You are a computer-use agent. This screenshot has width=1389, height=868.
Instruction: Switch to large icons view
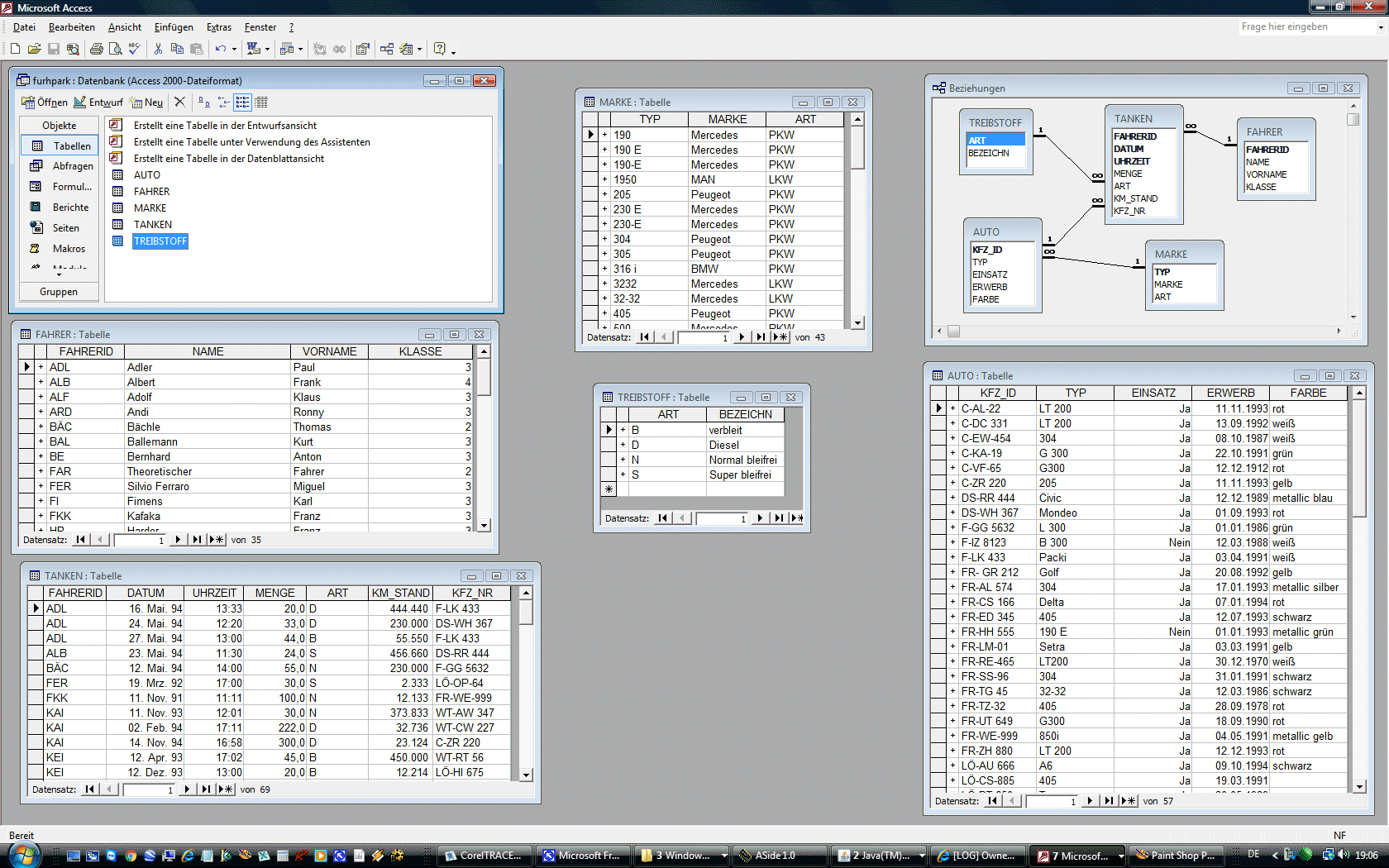[203, 102]
